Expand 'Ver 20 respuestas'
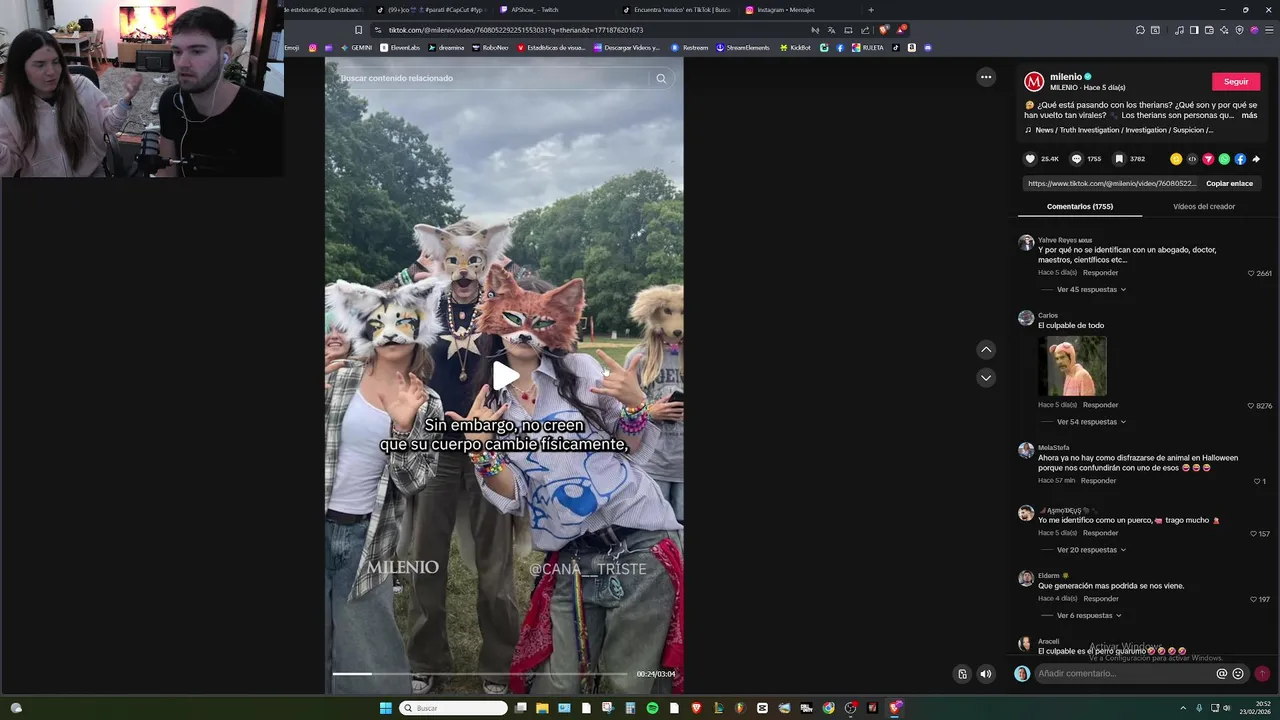Image resolution: width=1280 pixels, height=720 pixels. (1091, 550)
